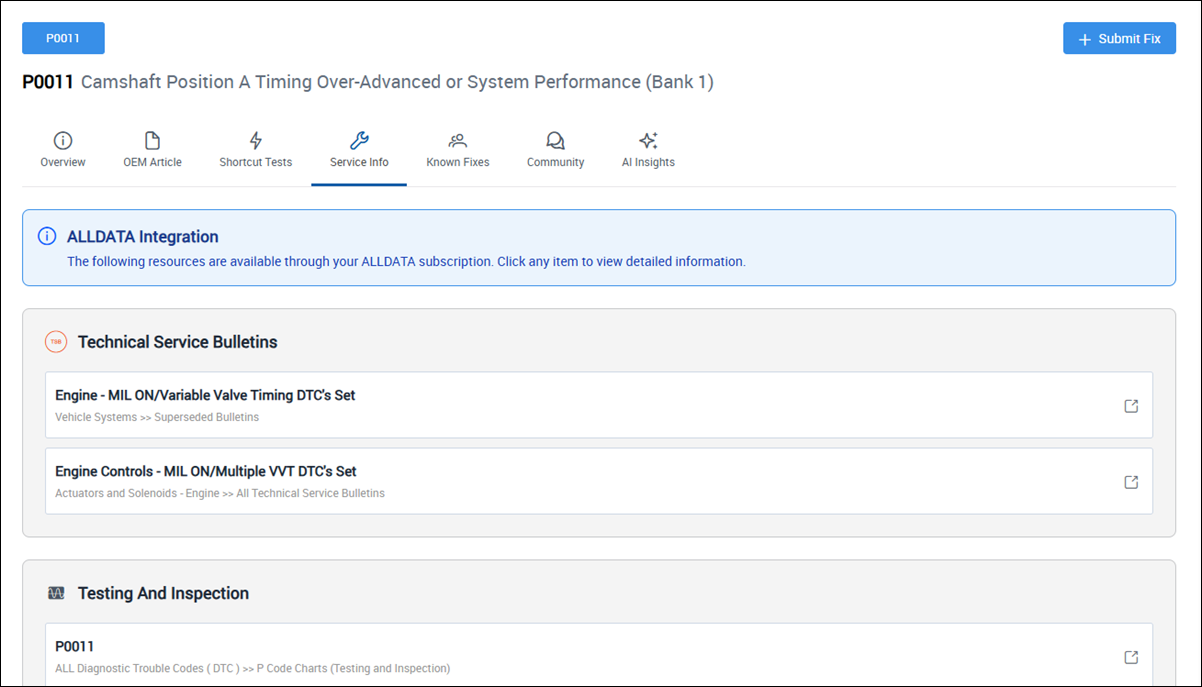
Task: Open Engine Controls - MIL ON/Multiple VVT DTC's Set
Action: (x=599, y=481)
